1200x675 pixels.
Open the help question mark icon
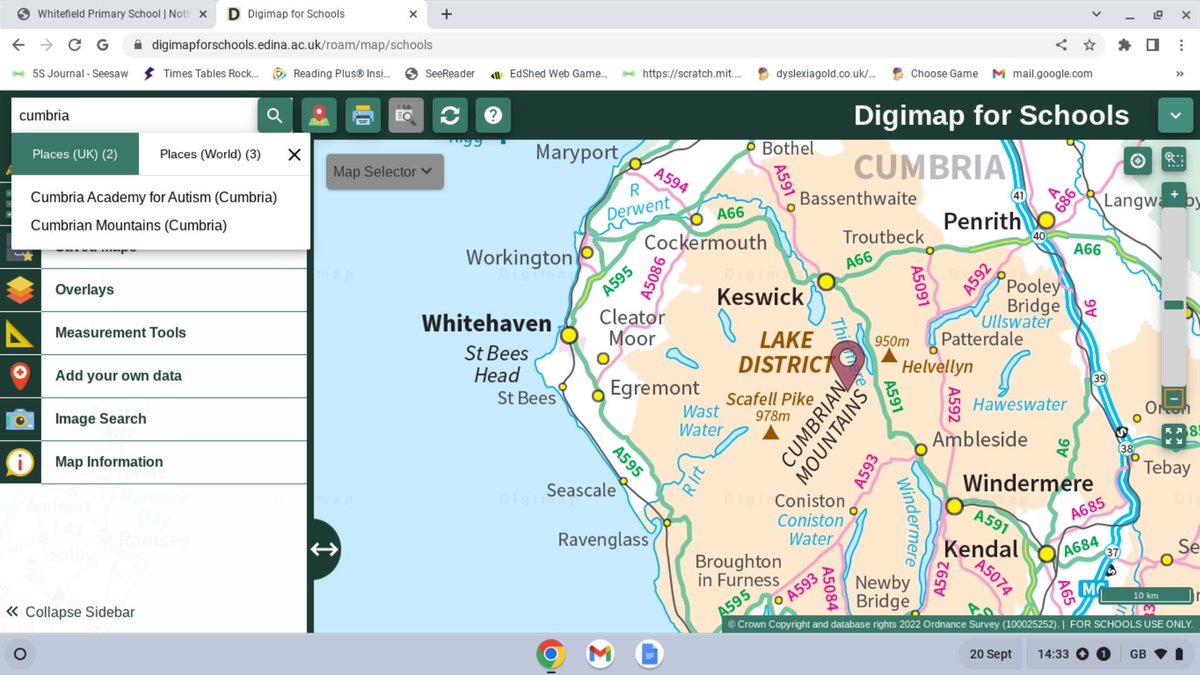click(493, 115)
